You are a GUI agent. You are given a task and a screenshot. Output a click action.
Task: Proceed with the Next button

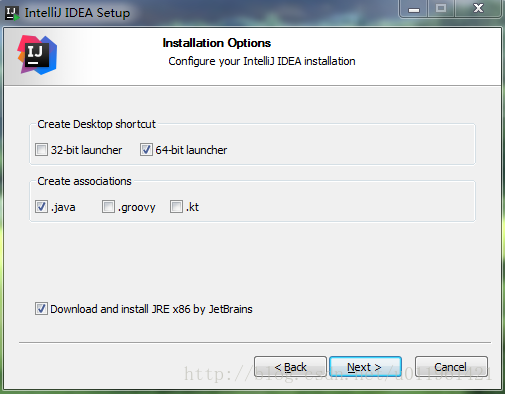tap(365, 367)
